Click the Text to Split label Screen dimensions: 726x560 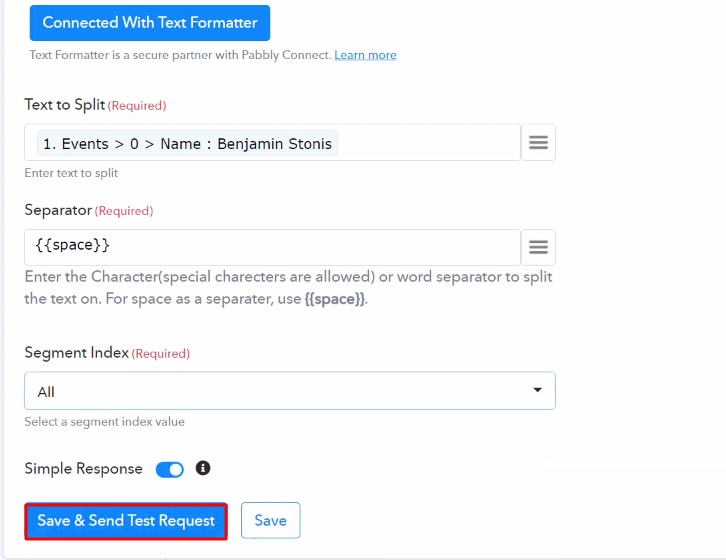65,105
